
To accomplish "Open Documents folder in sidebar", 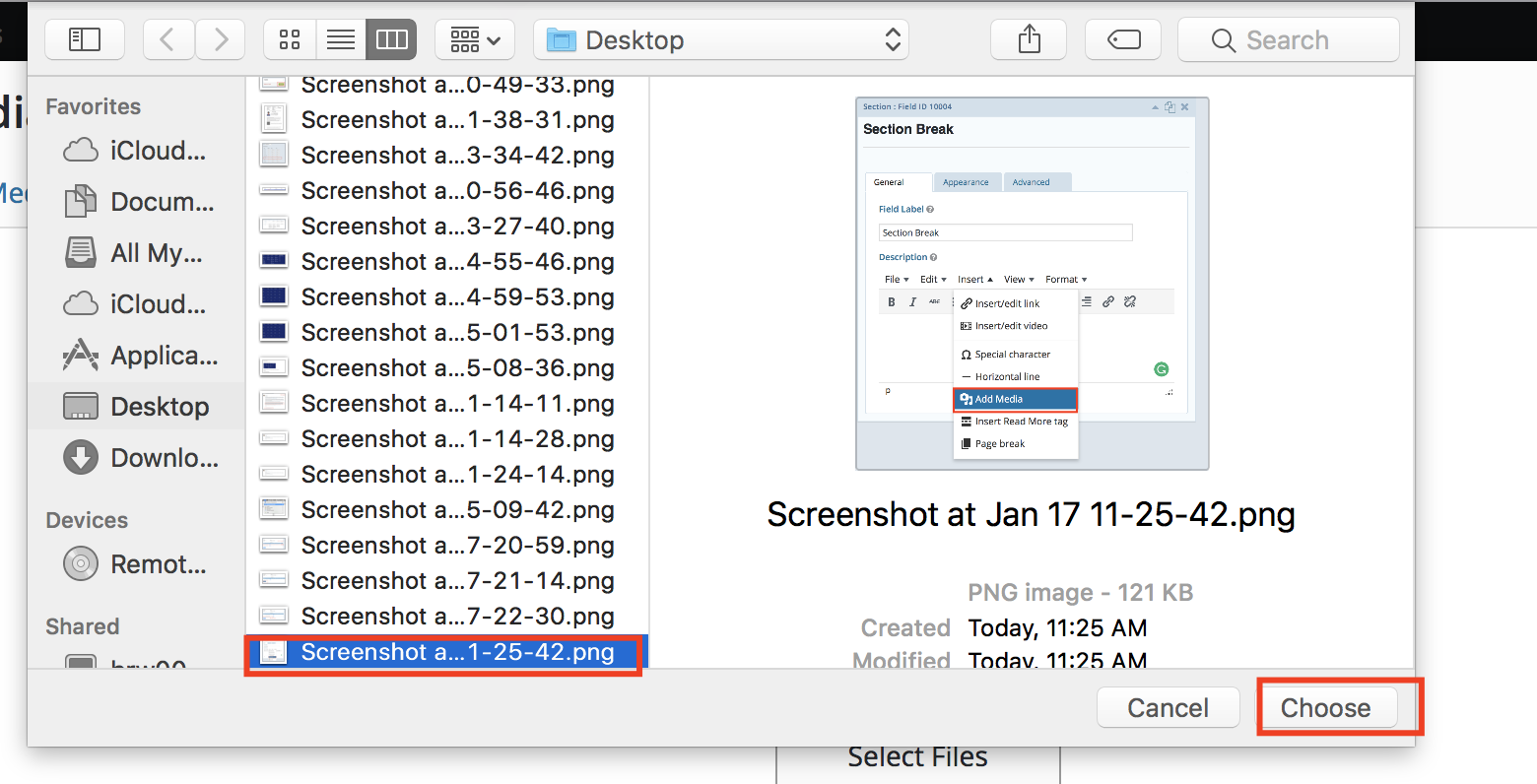I will coord(139,202).
